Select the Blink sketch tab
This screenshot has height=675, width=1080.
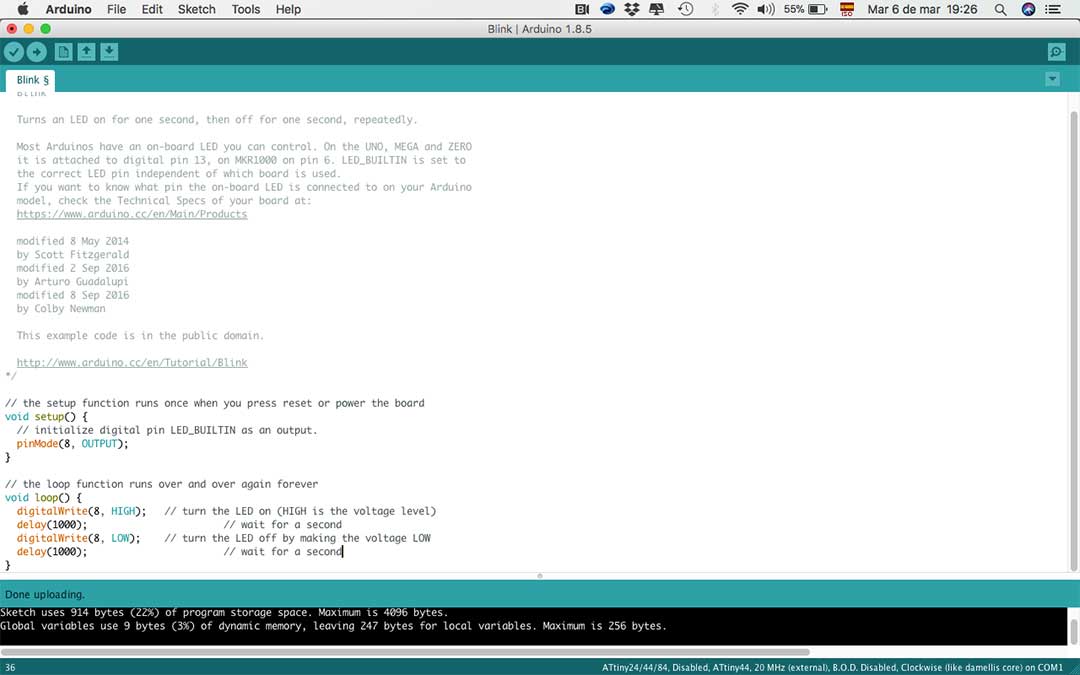click(x=32, y=80)
